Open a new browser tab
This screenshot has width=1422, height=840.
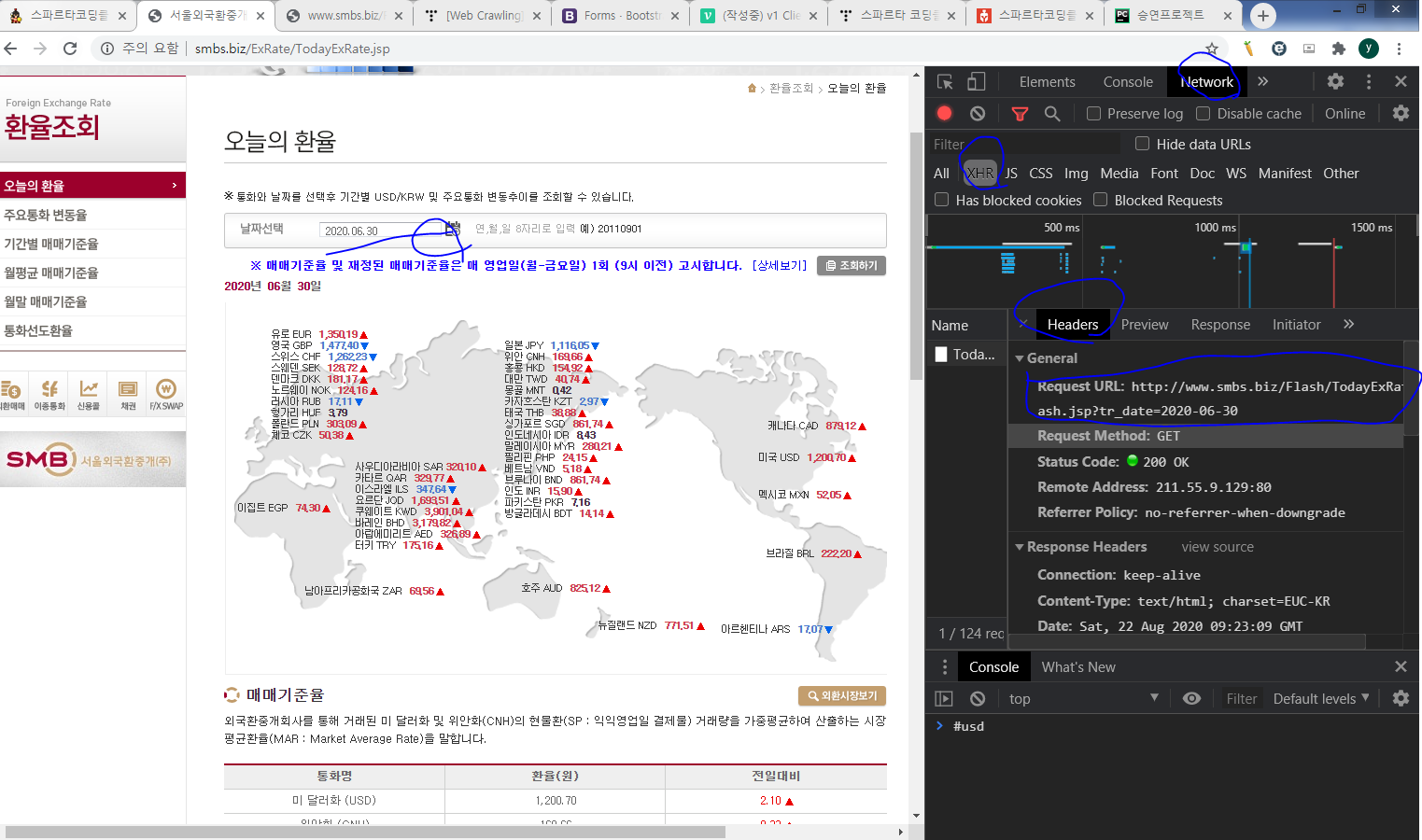(x=1262, y=16)
